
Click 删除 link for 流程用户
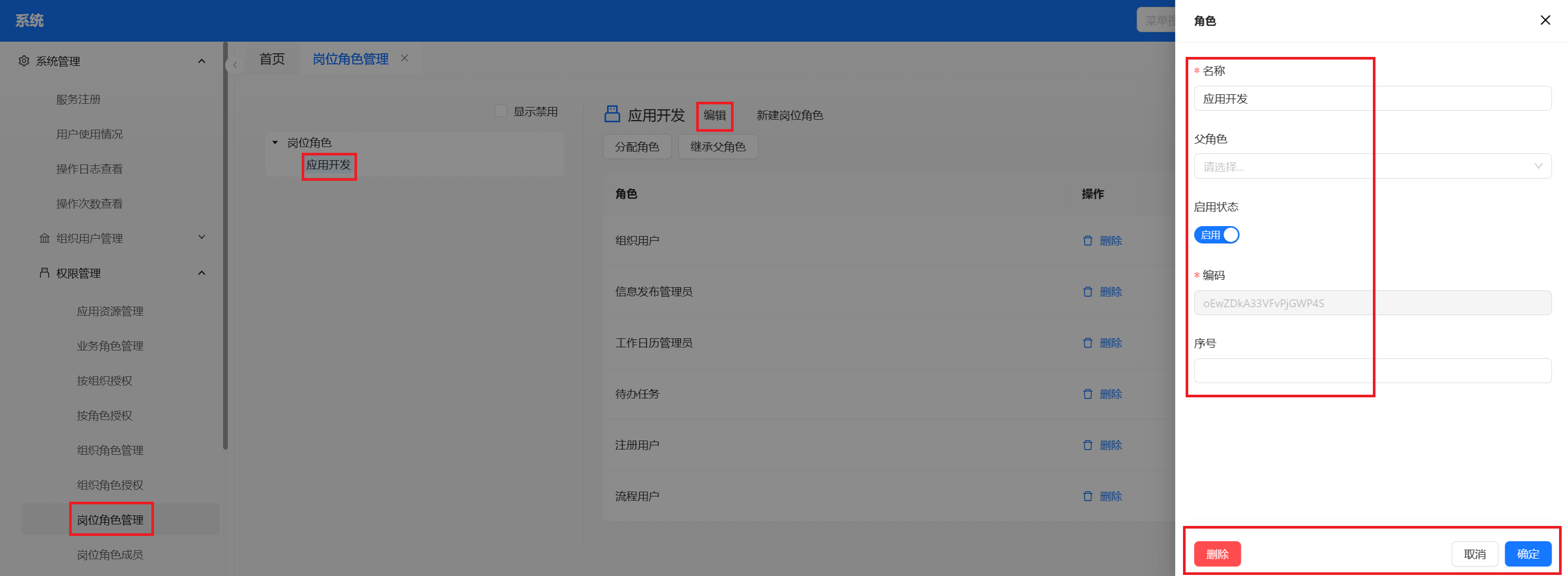point(1111,496)
